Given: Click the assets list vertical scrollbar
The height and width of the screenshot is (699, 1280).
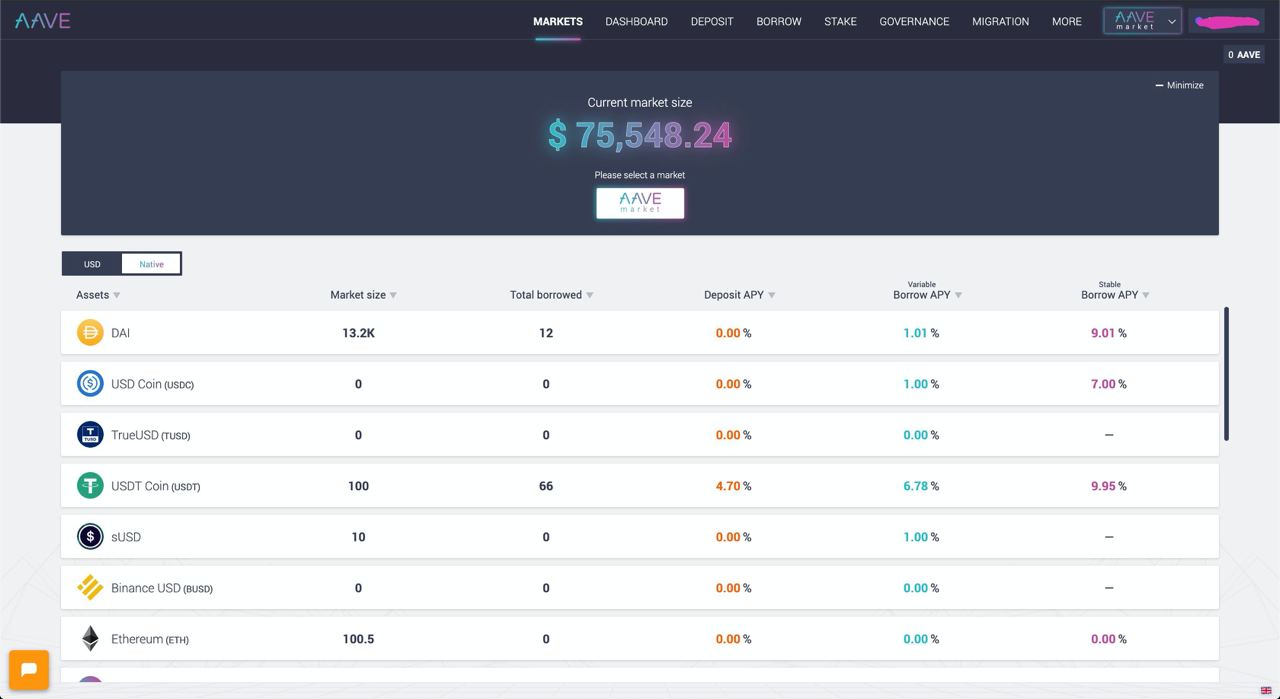Looking at the screenshot, I should click(1226, 374).
